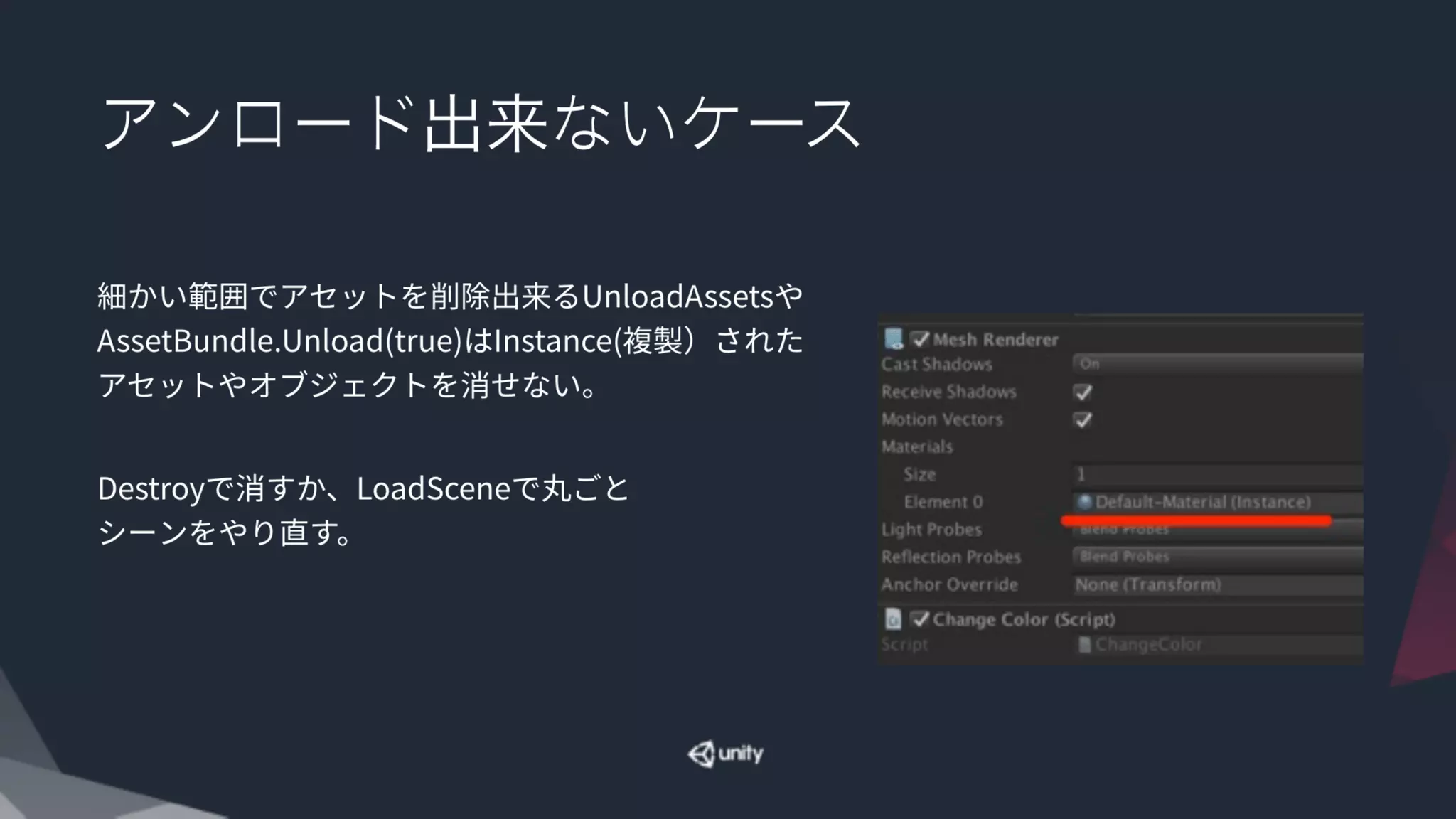The height and width of the screenshot is (819, 1456).
Task: Open the Reflection Probes Blend Probes dropdown
Action: (x=1217, y=557)
